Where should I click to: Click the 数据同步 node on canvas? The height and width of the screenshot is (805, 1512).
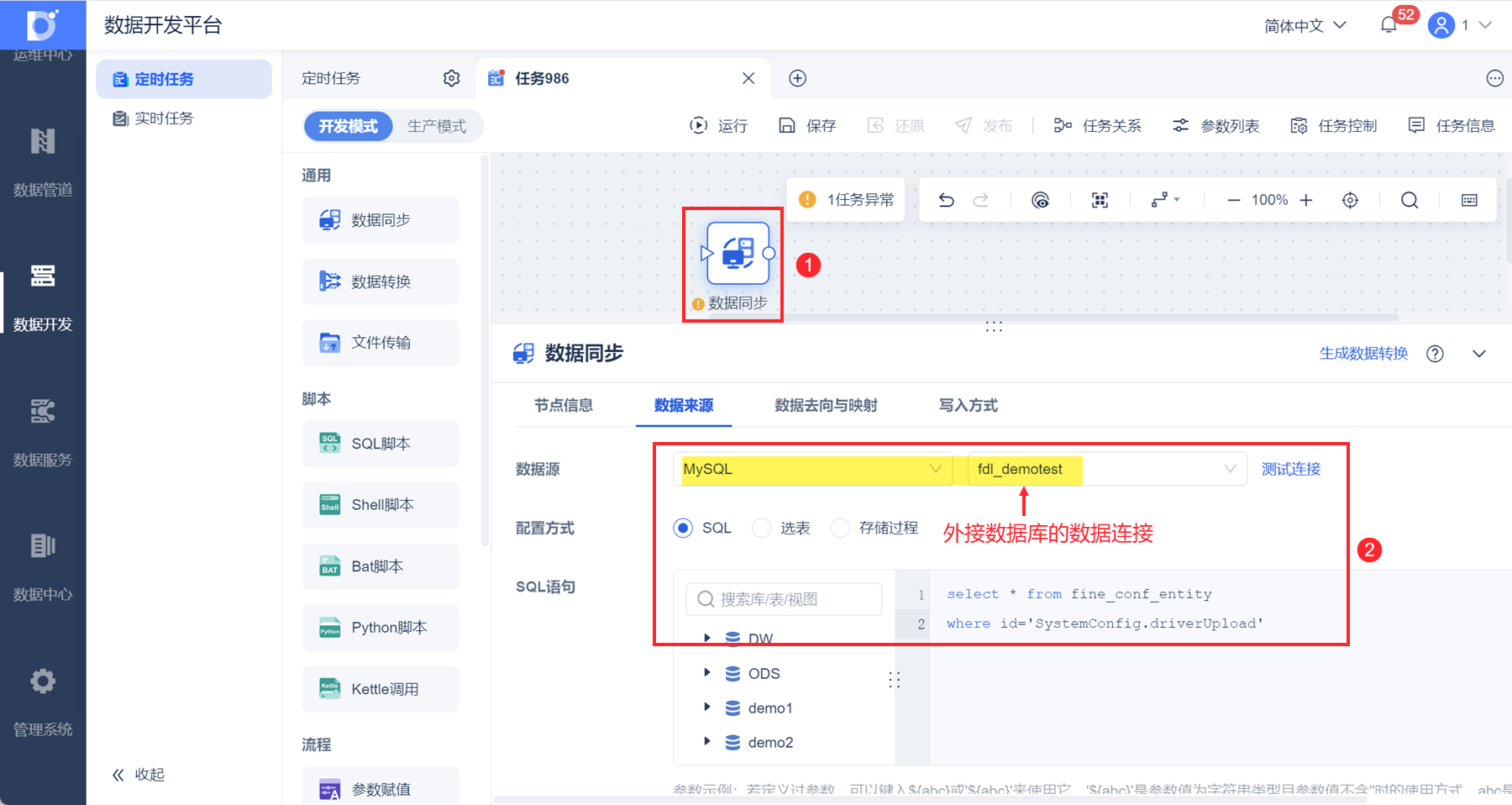(x=738, y=253)
